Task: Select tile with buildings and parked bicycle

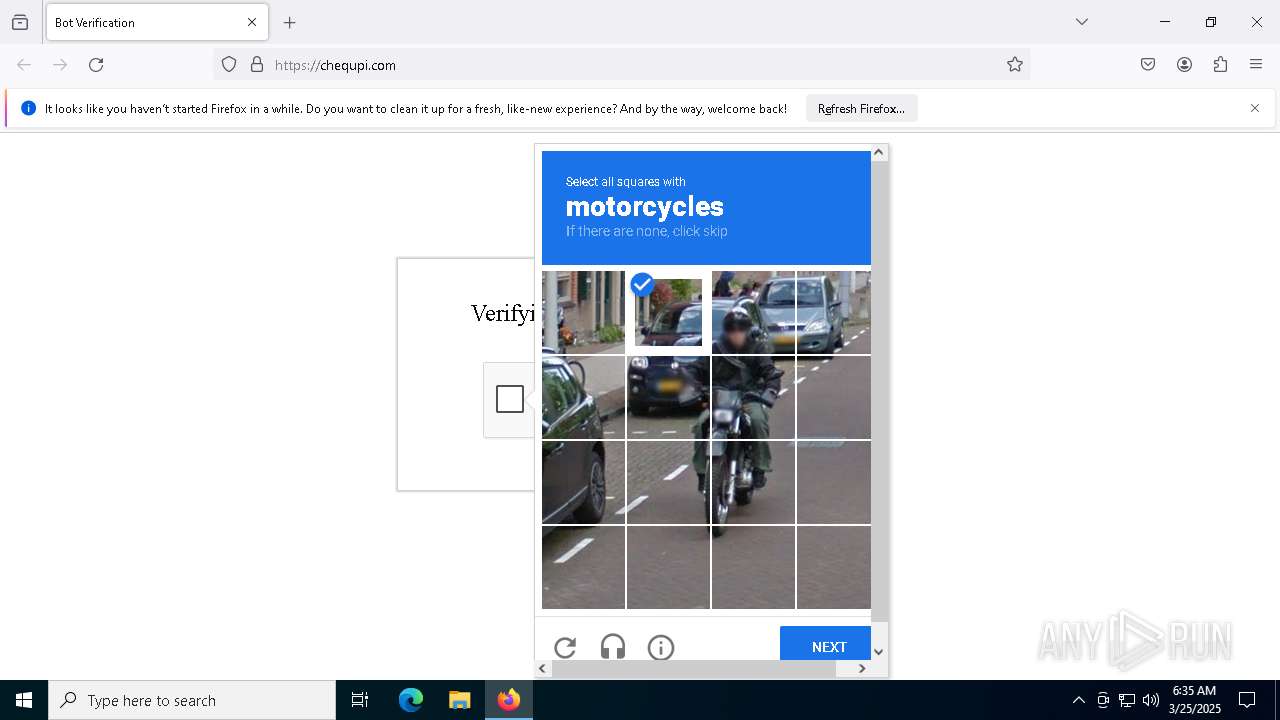Action: click(583, 312)
